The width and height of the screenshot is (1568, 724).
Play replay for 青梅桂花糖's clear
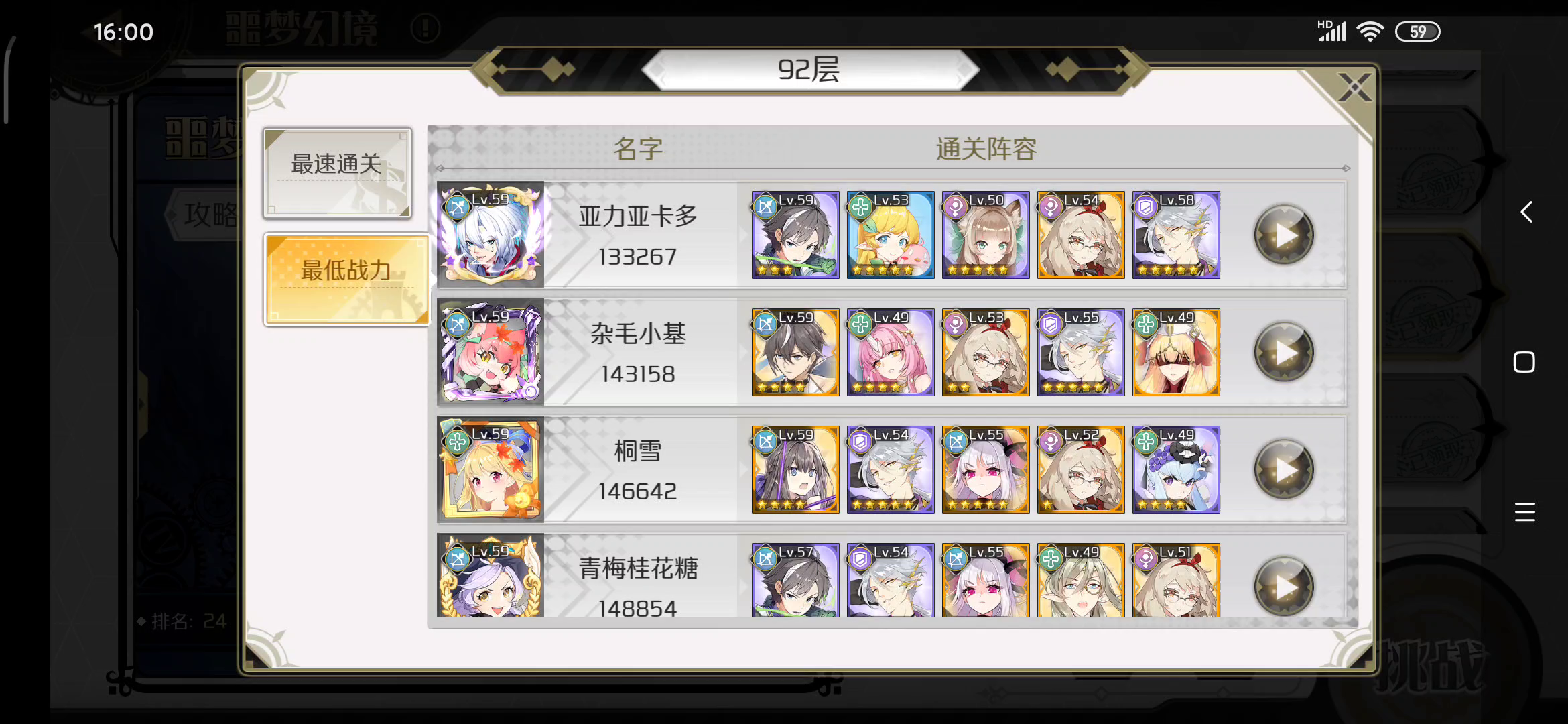click(1284, 586)
